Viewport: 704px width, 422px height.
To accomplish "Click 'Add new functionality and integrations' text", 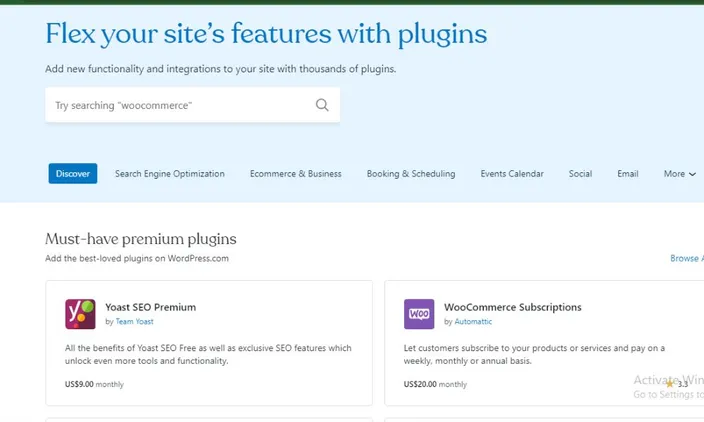I will coord(220,69).
